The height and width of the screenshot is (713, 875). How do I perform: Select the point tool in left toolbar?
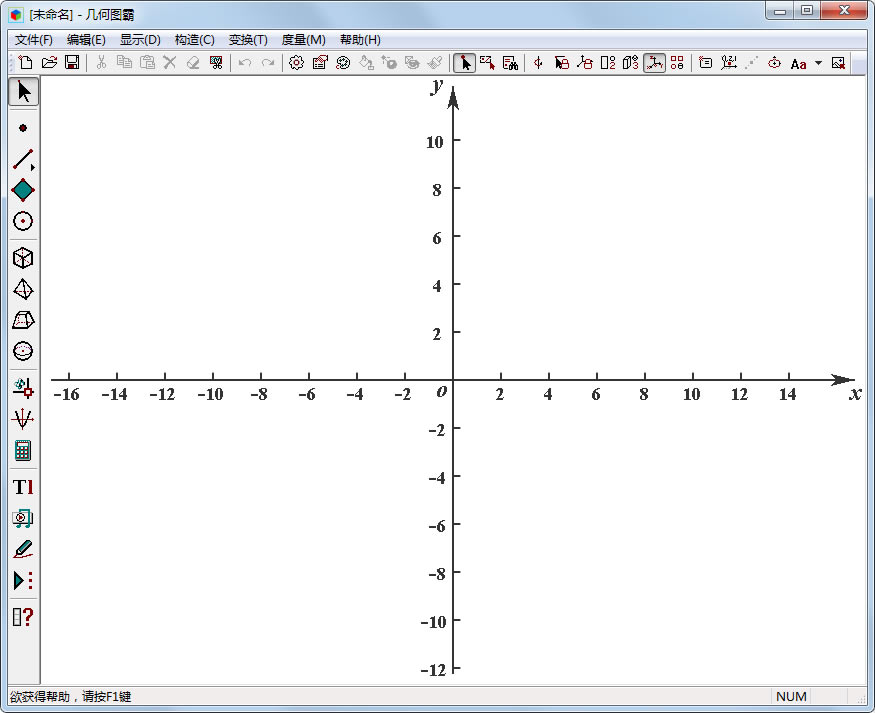[23, 128]
